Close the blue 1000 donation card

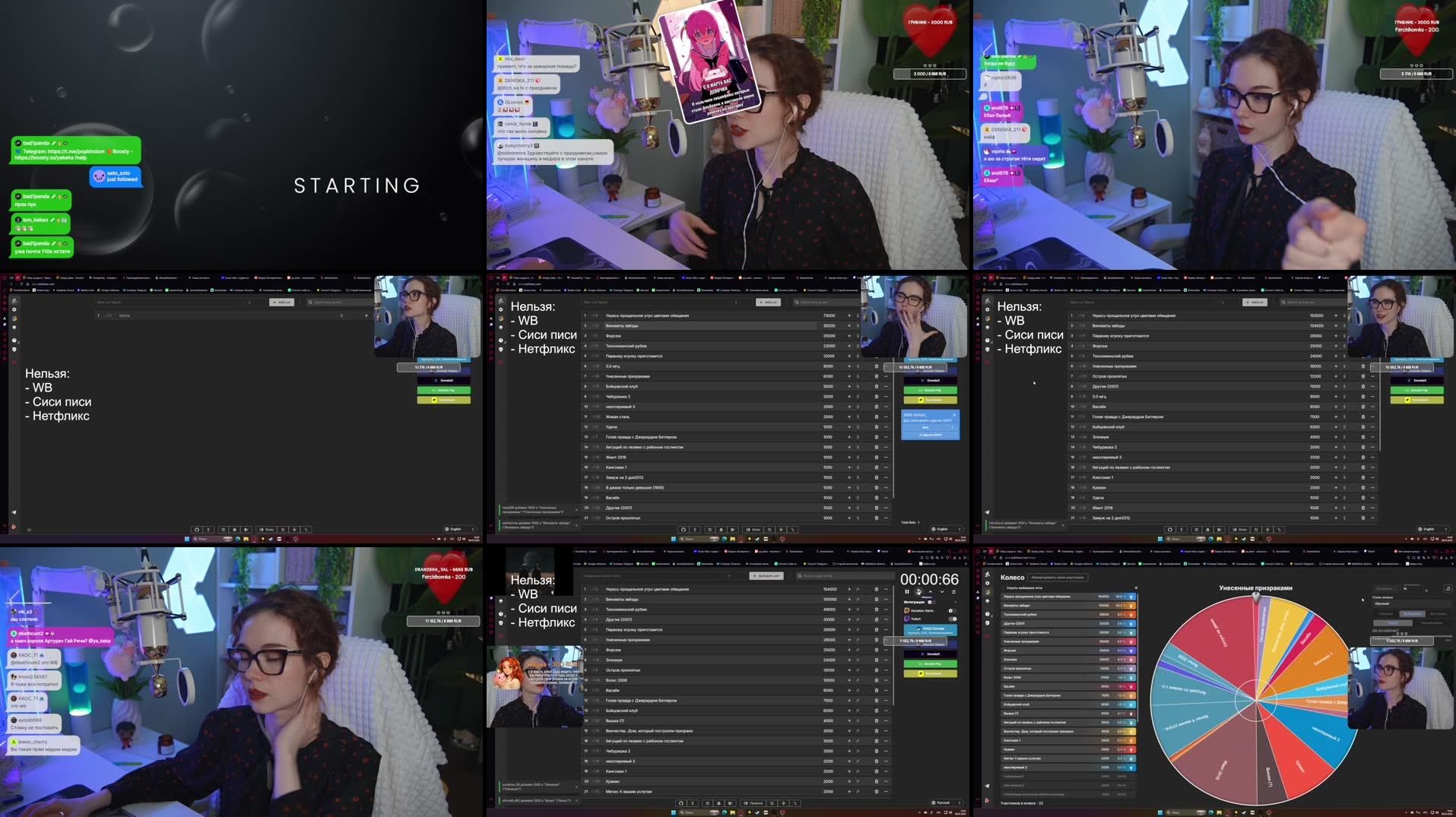[954, 415]
